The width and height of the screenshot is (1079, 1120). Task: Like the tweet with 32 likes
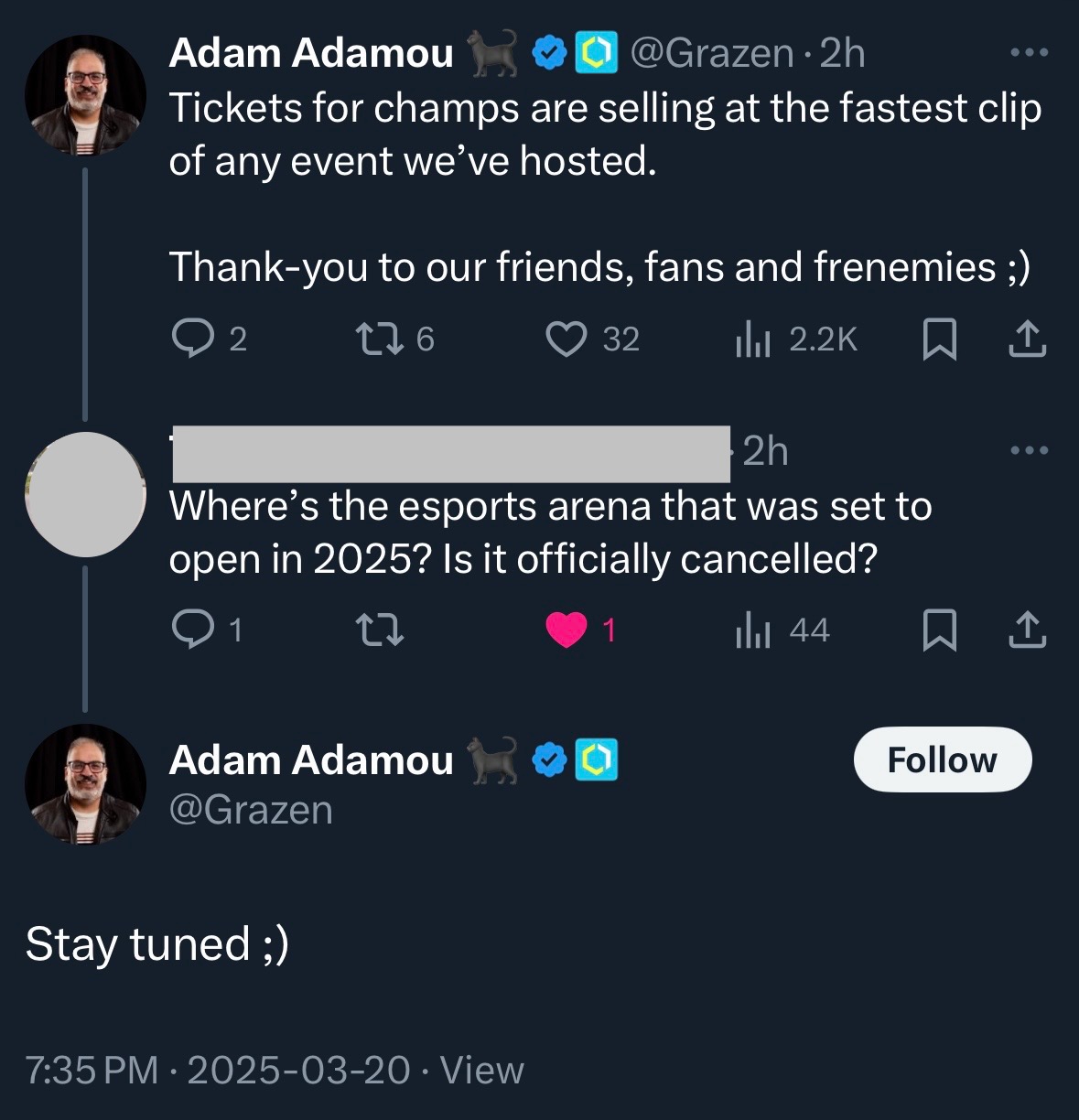coord(566,339)
